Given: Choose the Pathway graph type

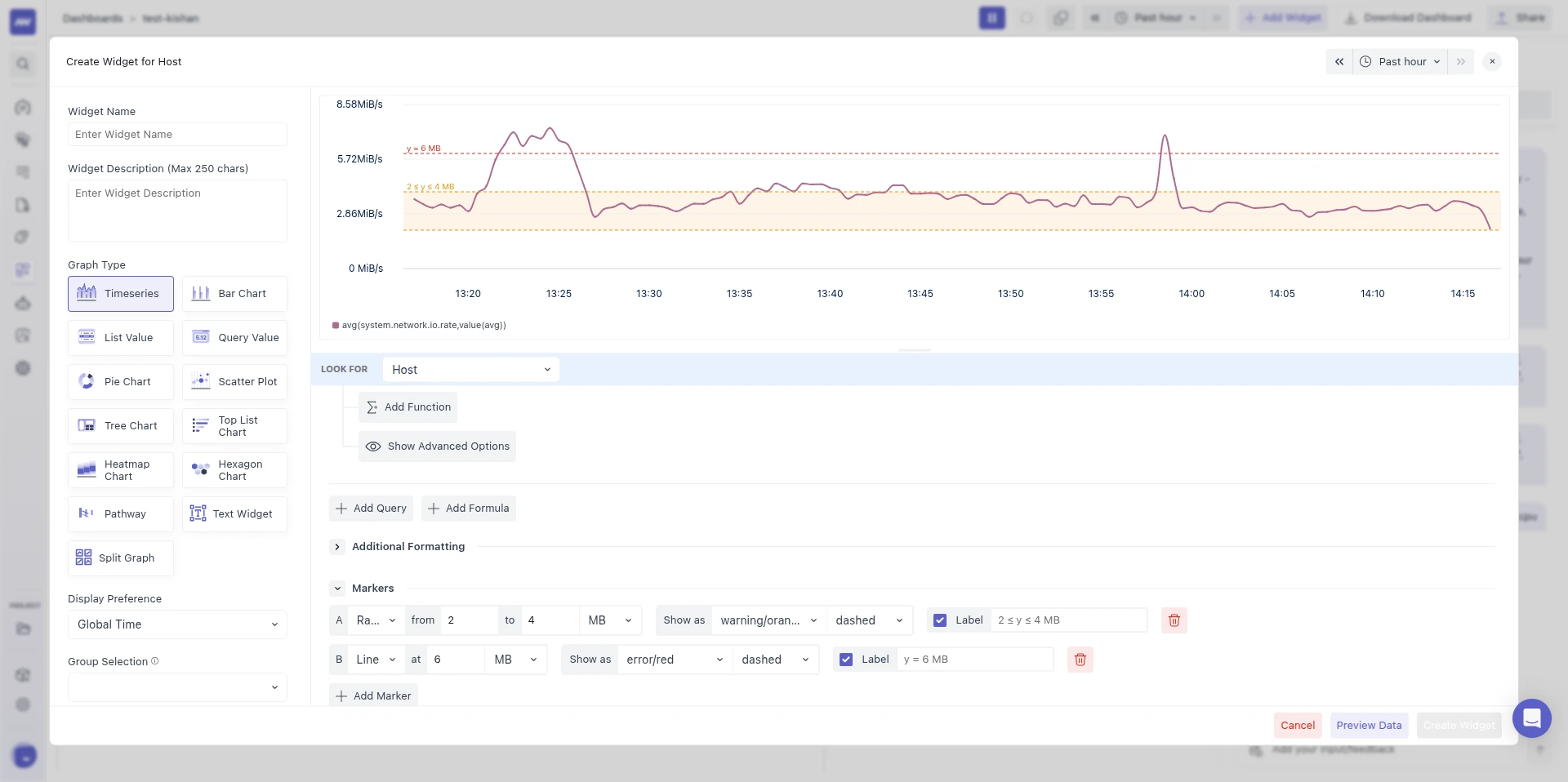Looking at the screenshot, I should [121, 514].
